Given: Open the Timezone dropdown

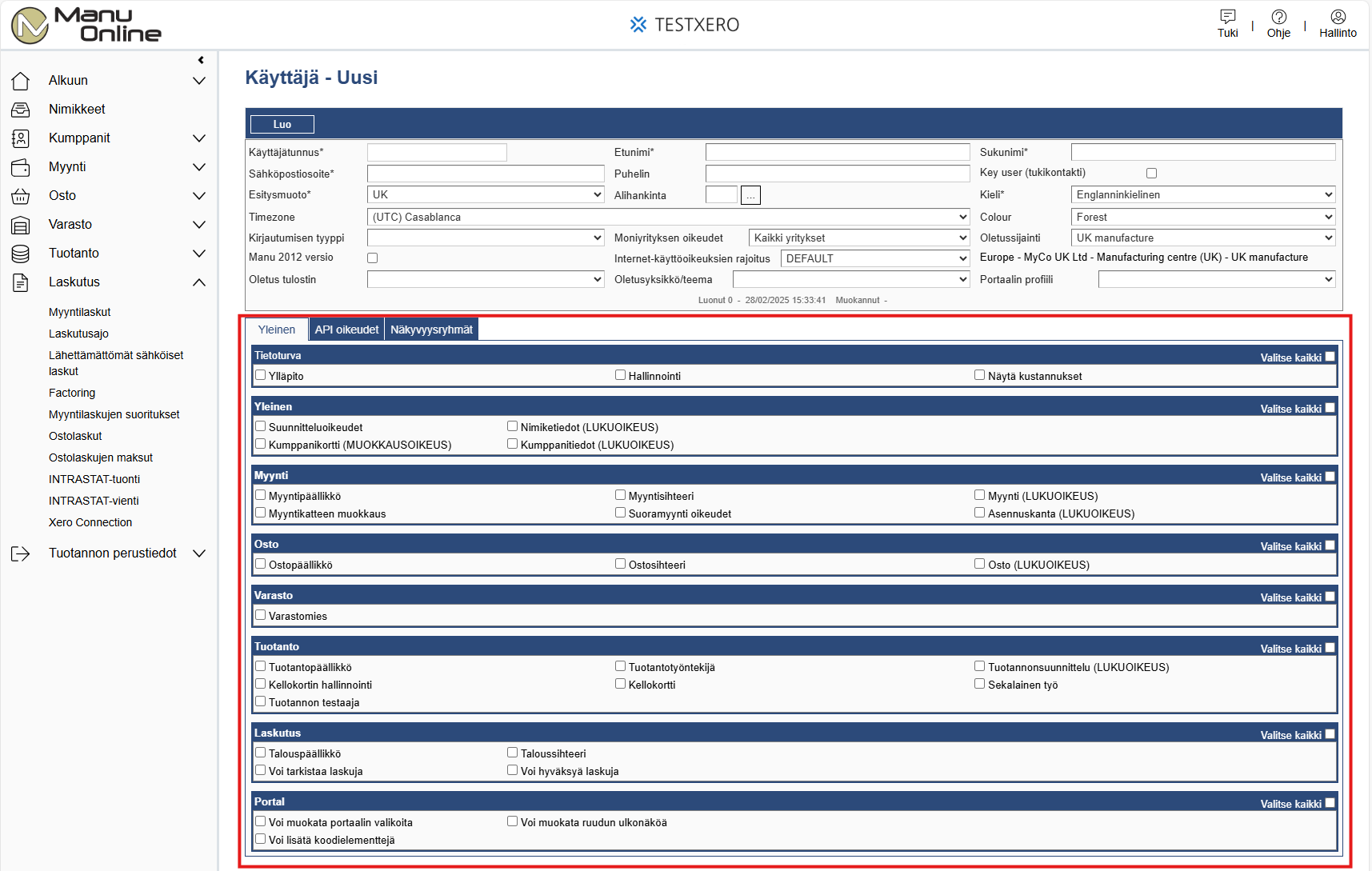Looking at the screenshot, I should [x=669, y=217].
